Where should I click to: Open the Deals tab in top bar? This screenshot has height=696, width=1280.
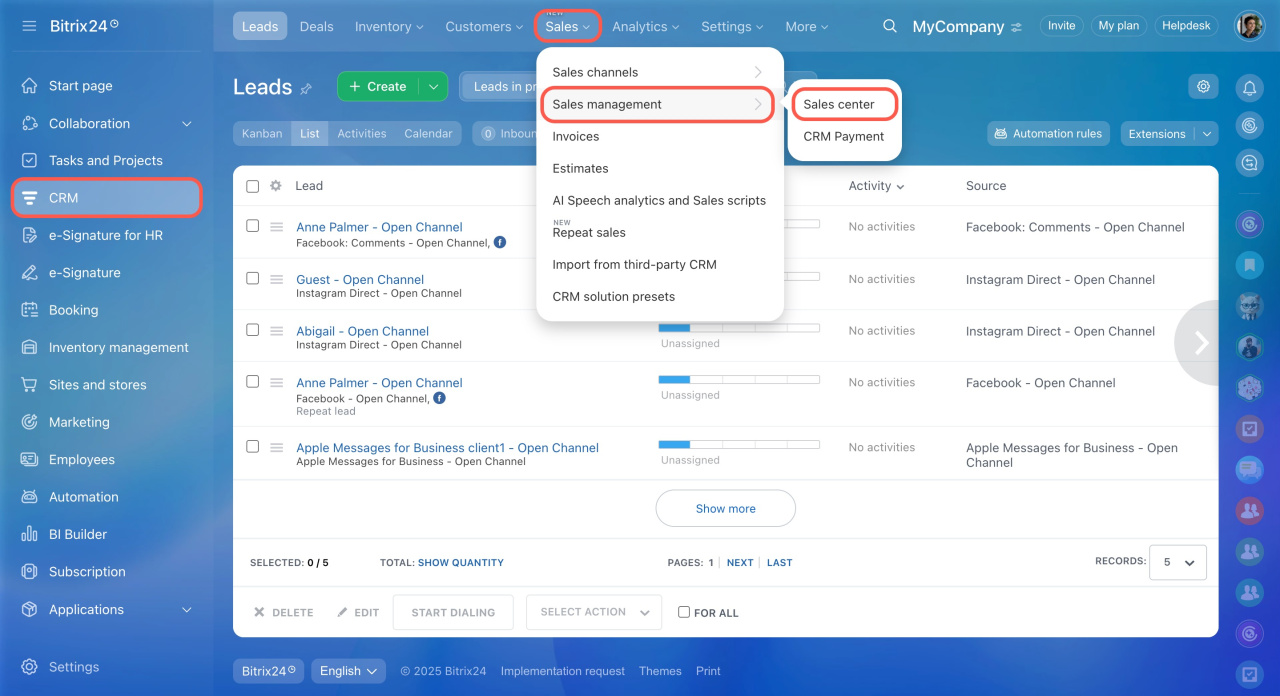316,27
